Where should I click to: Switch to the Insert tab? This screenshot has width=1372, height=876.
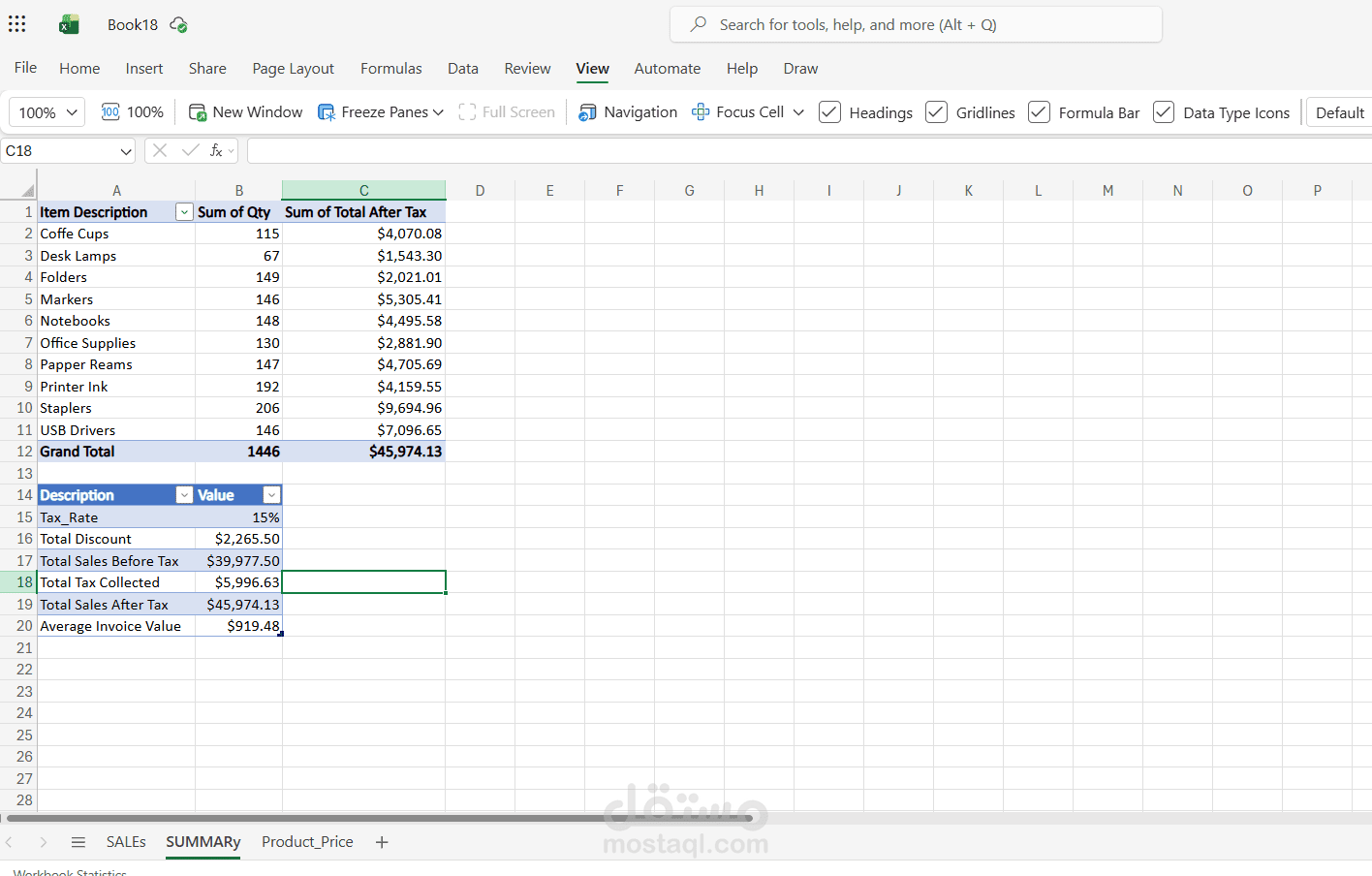144,69
